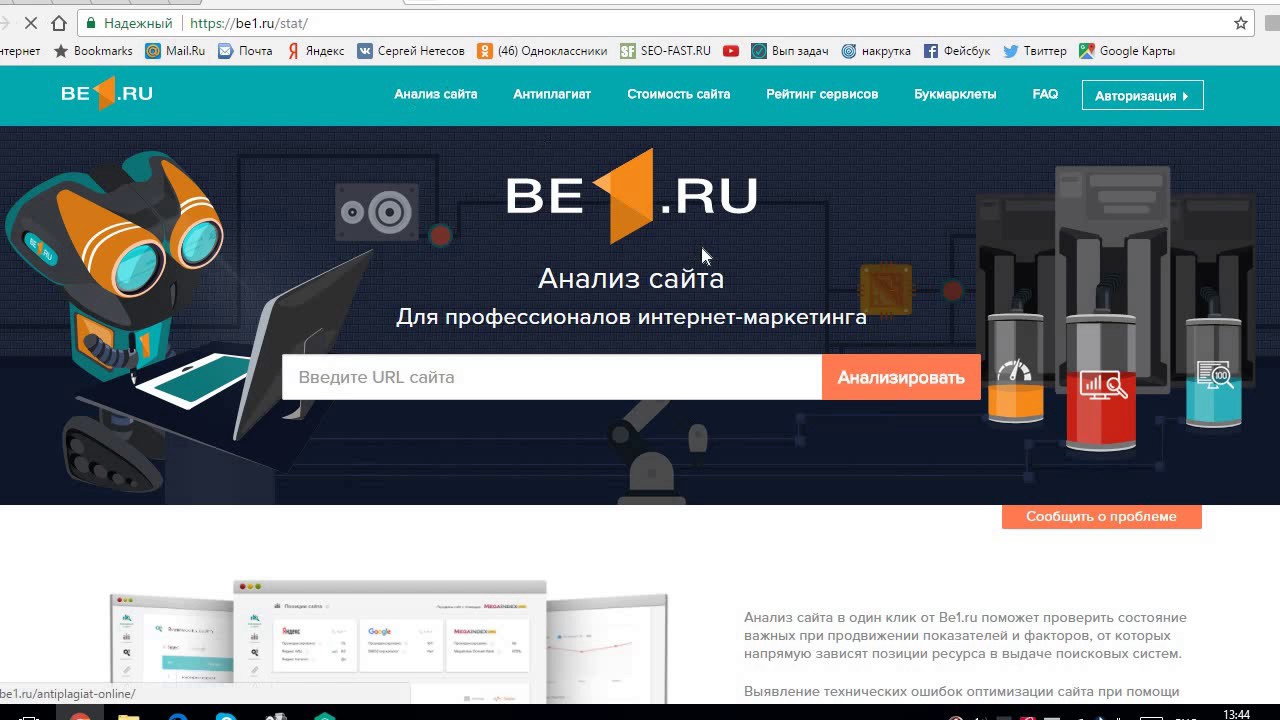Click the browser address bar URL

coord(248,23)
